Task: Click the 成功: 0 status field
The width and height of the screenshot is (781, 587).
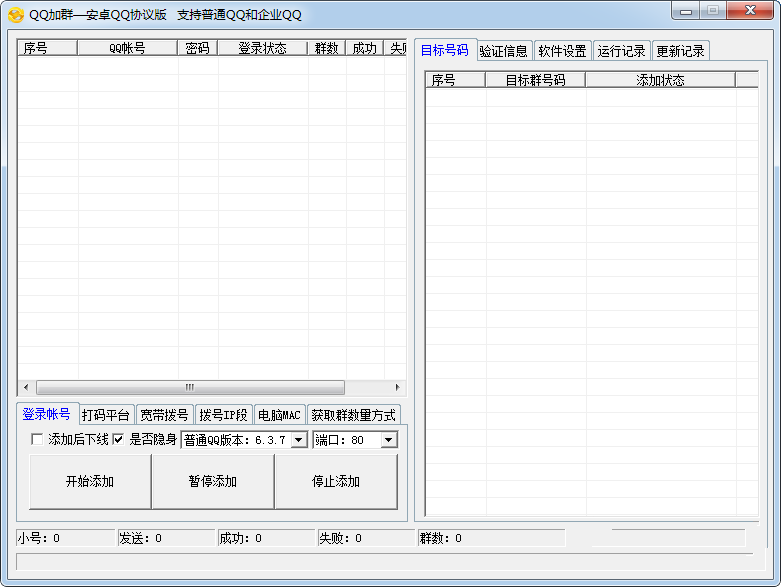Action: (266, 538)
